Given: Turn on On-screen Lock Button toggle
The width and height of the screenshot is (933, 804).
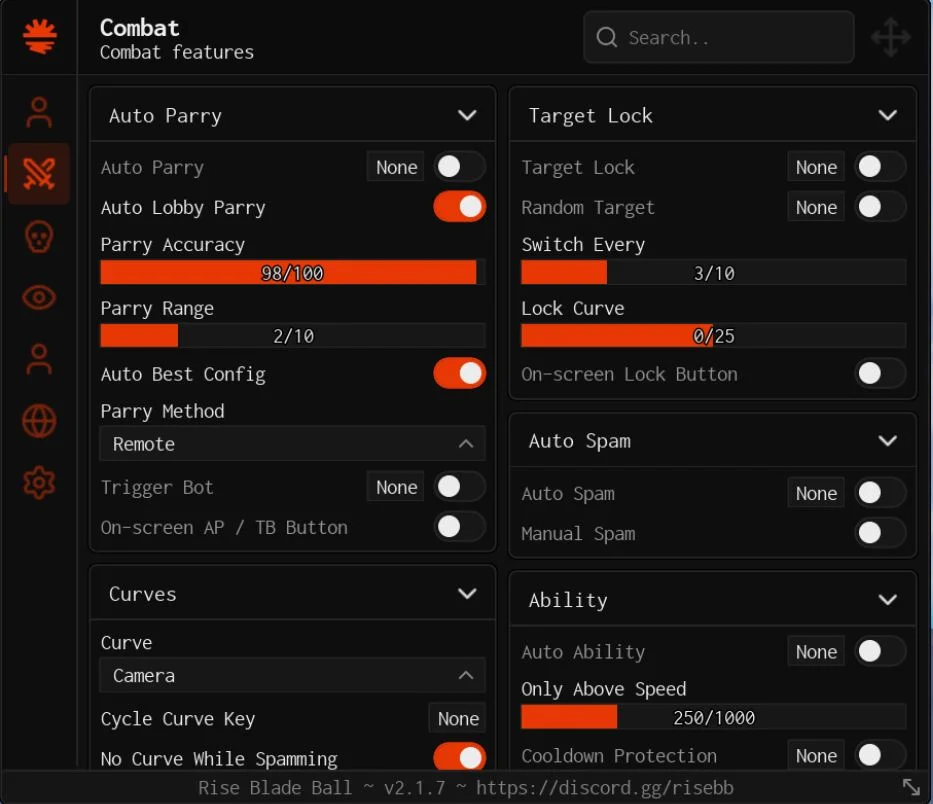Looking at the screenshot, I should pyautogui.click(x=881, y=373).
